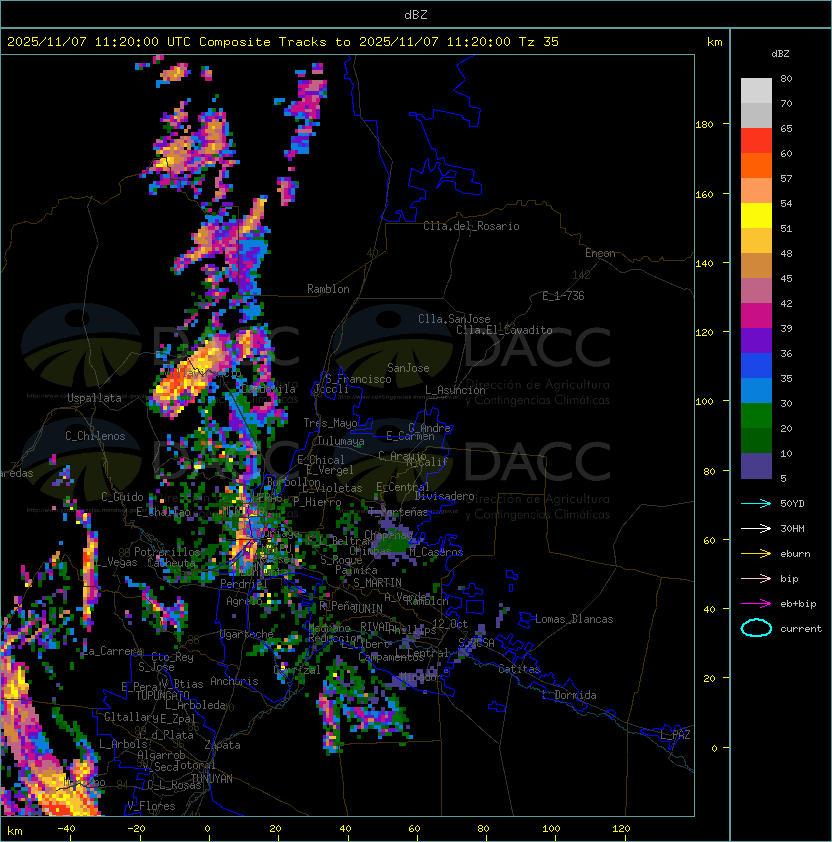Click the 'TUPUNGATO' map label
The image size is (832, 842).
tap(162, 696)
